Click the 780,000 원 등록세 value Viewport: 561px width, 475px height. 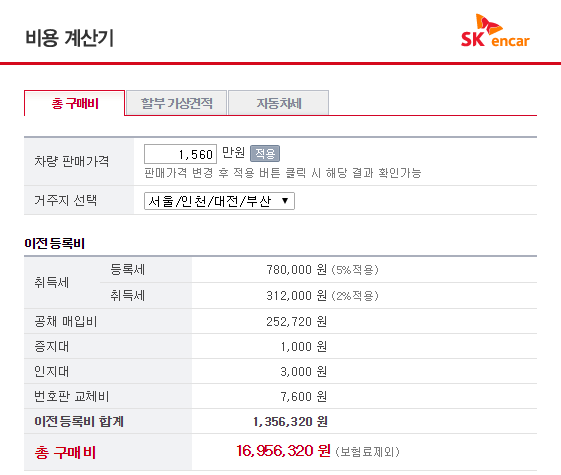(297, 270)
